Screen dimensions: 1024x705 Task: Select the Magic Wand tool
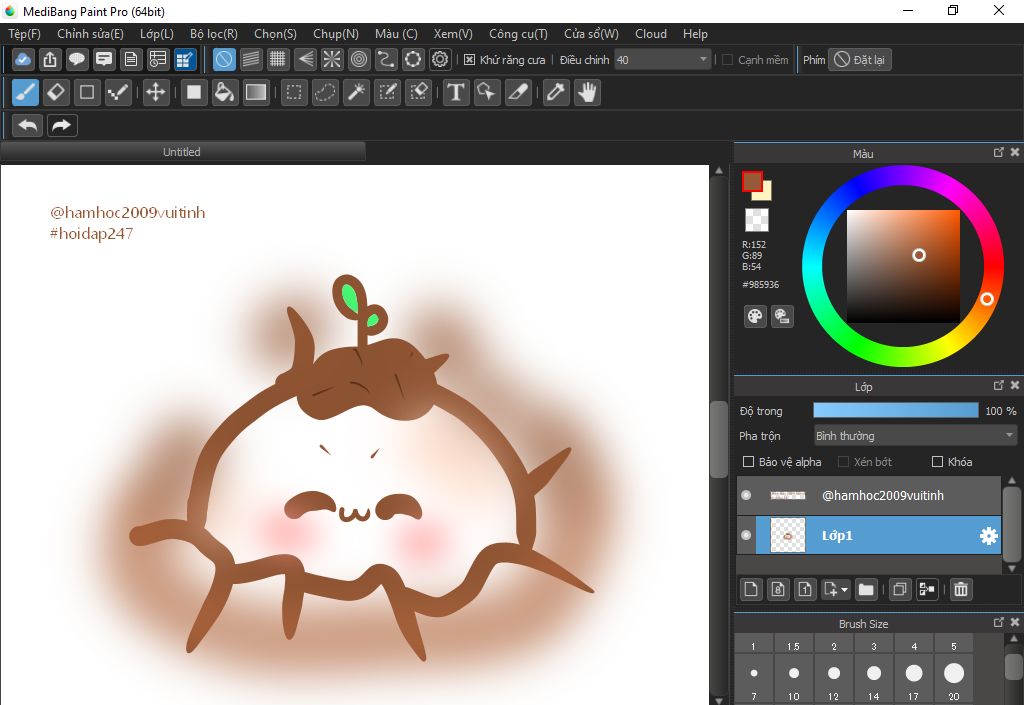pos(357,92)
